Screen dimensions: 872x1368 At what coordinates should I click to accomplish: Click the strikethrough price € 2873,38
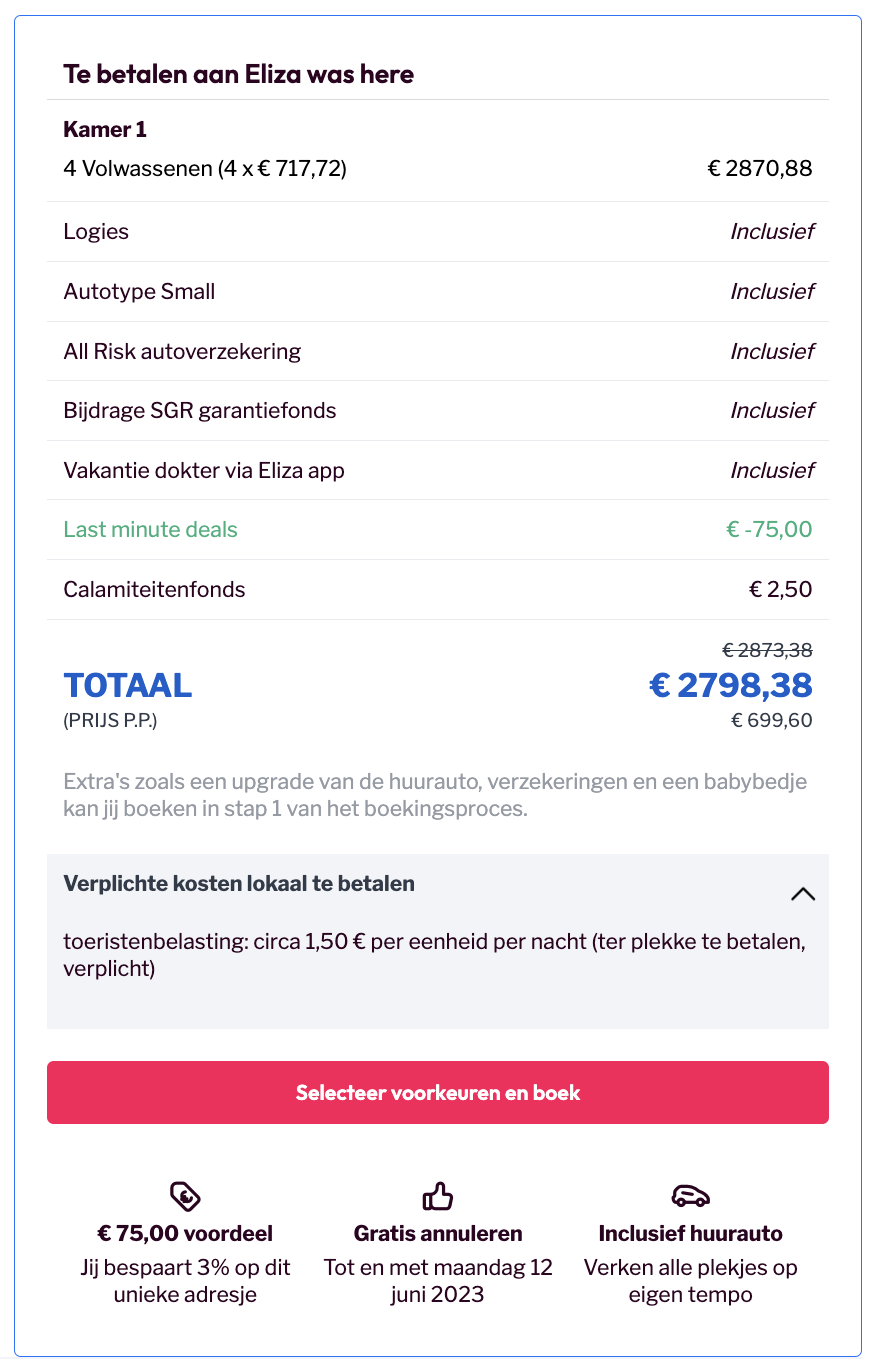point(767,650)
